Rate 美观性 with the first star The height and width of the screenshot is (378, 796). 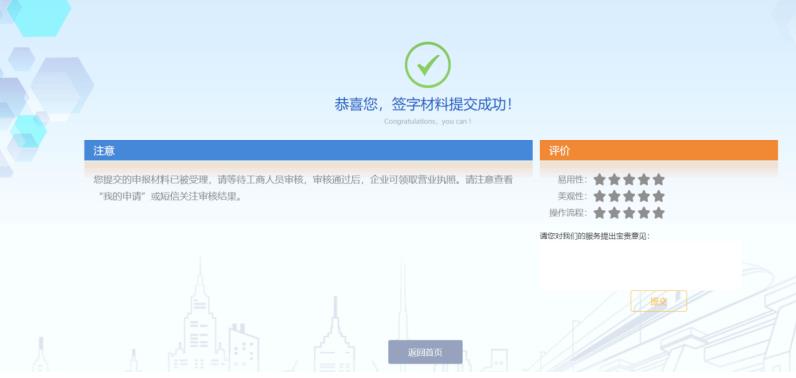click(600, 196)
